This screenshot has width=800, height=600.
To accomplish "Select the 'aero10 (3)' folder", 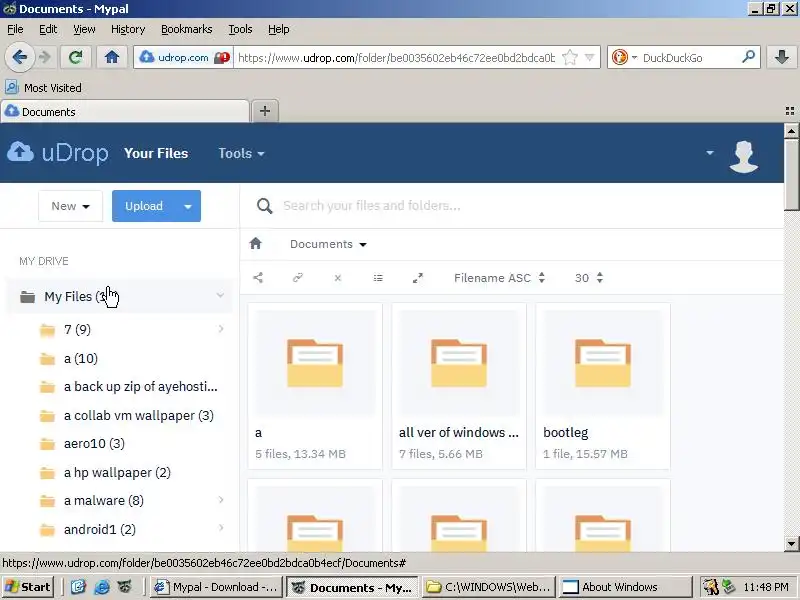I will coord(94,443).
